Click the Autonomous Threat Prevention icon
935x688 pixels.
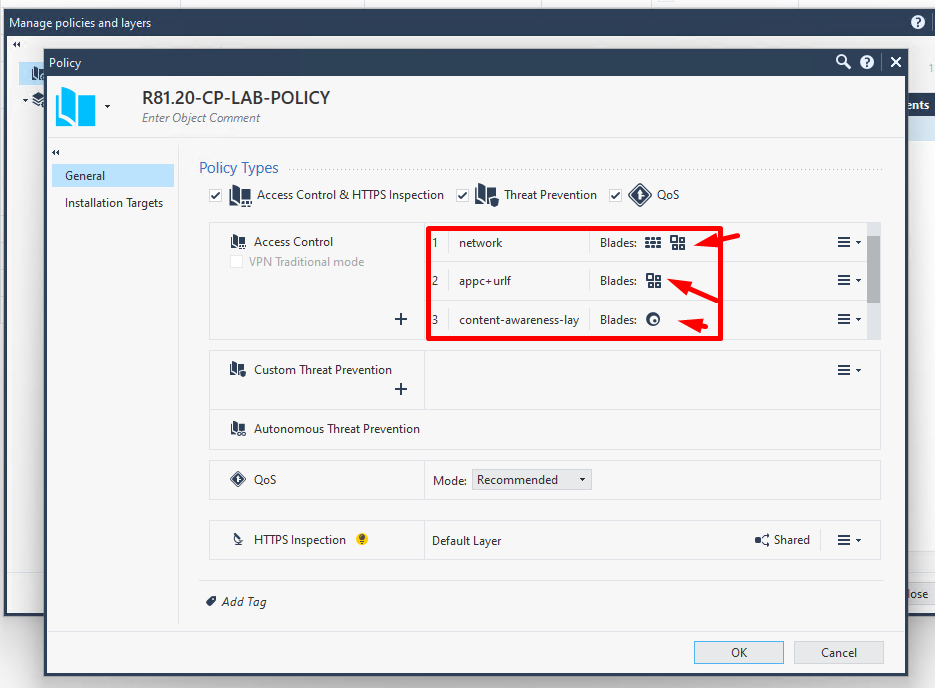click(239, 429)
